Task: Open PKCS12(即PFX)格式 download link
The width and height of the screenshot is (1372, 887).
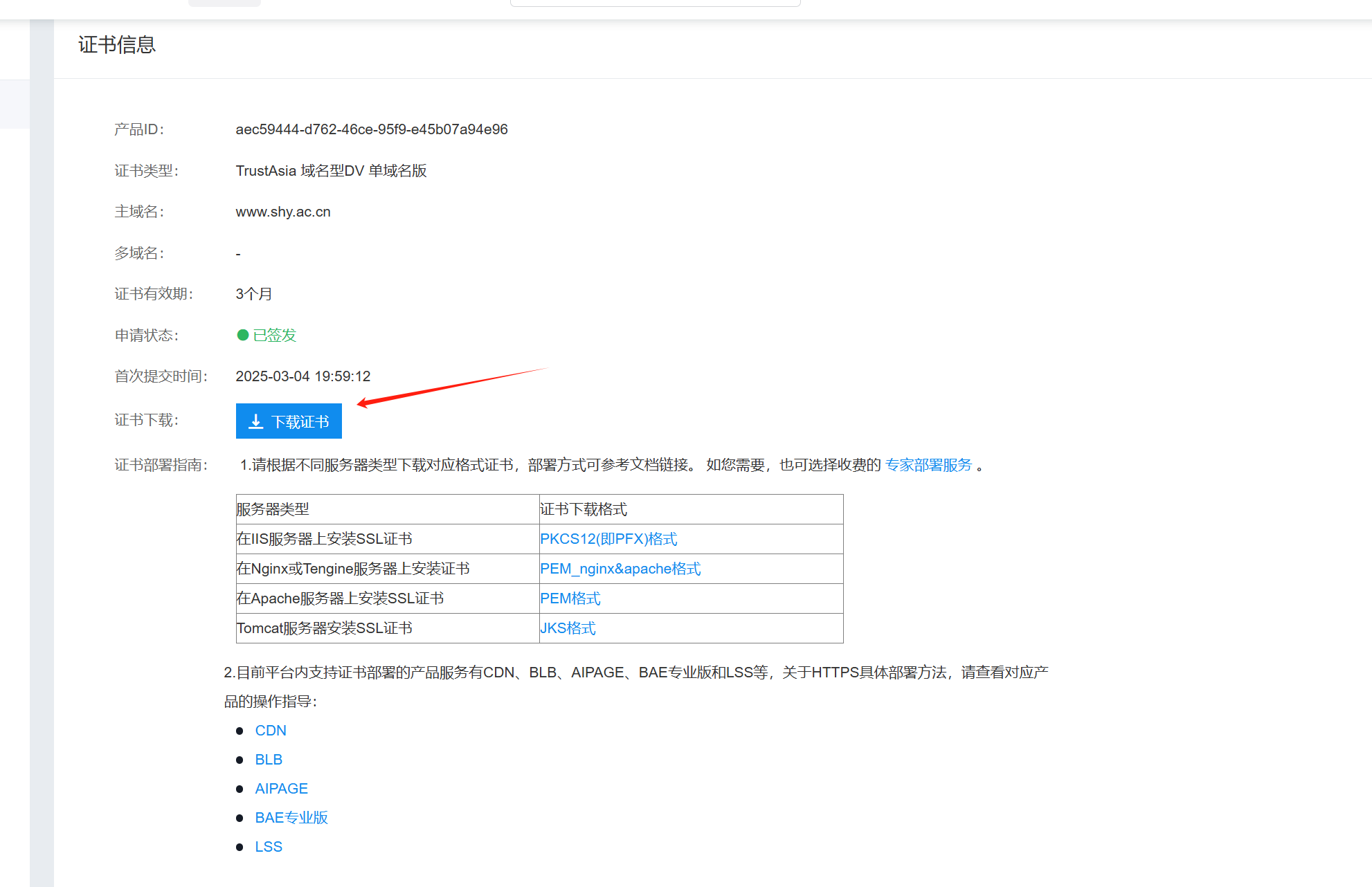Action: (608, 539)
